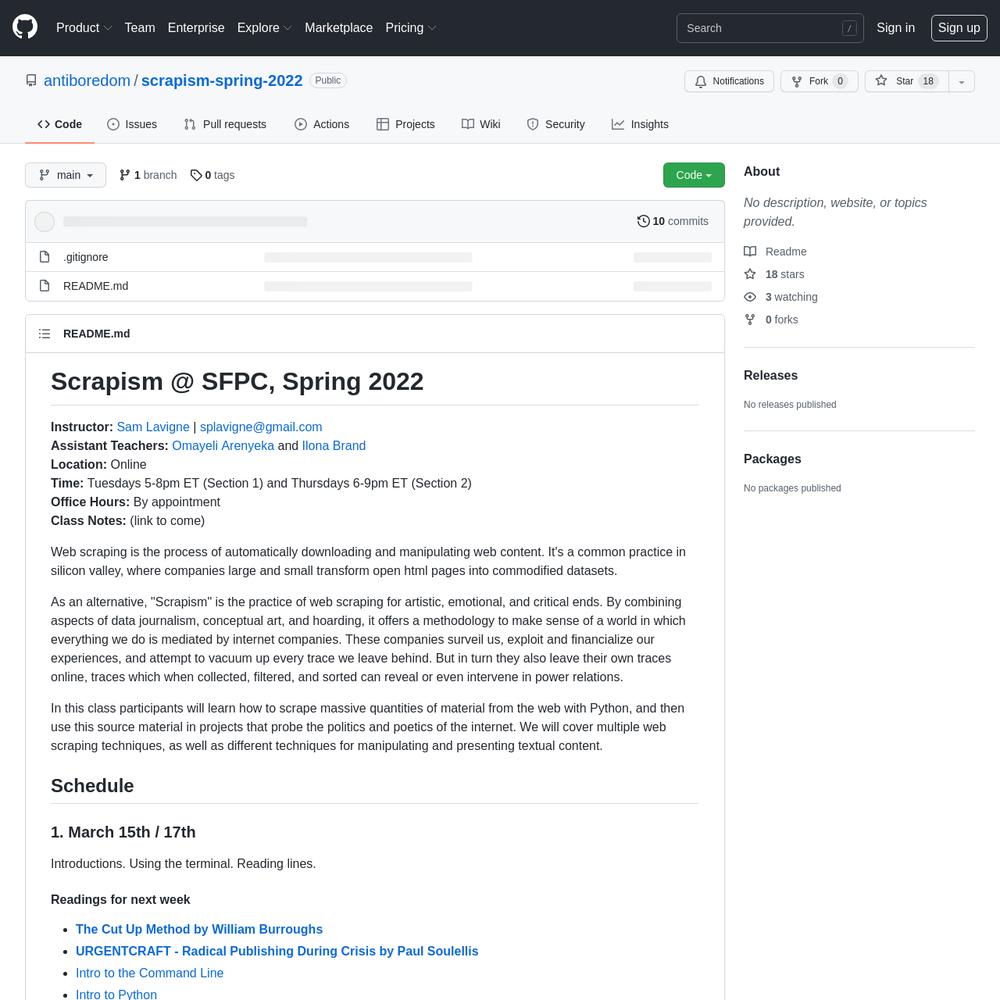Viewport: 1000px width, 1000px height.
Task: Open the dropdown arrow beside Star
Action: 961,81
